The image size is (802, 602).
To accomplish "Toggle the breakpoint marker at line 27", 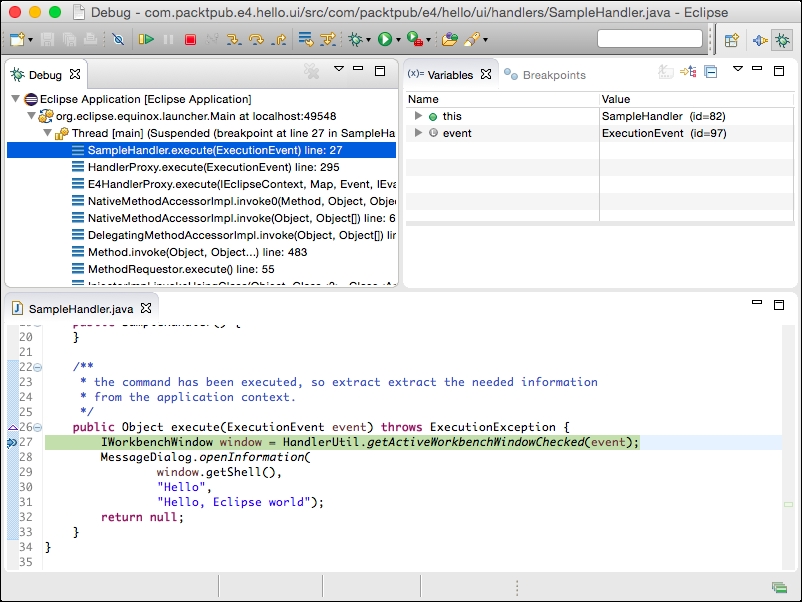I will click(x=12, y=442).
